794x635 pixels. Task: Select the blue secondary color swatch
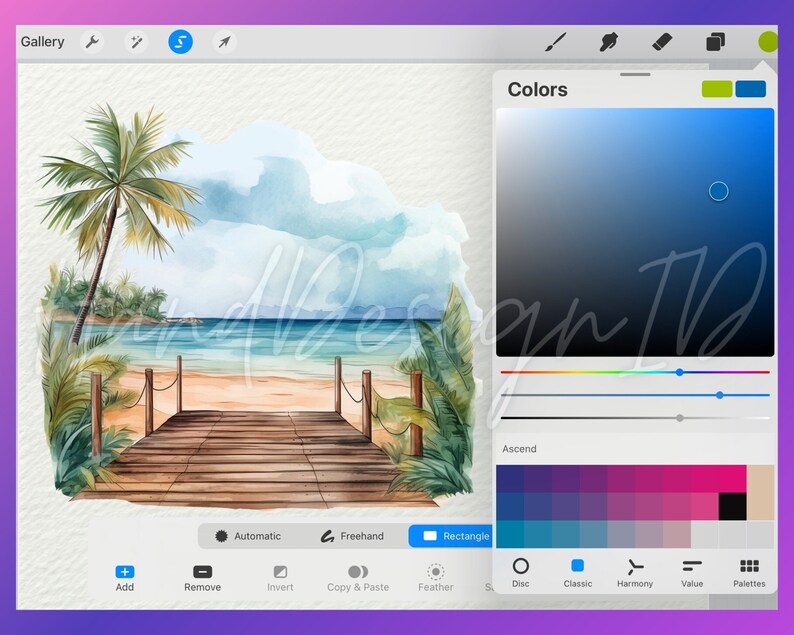[x=750, y=89]
